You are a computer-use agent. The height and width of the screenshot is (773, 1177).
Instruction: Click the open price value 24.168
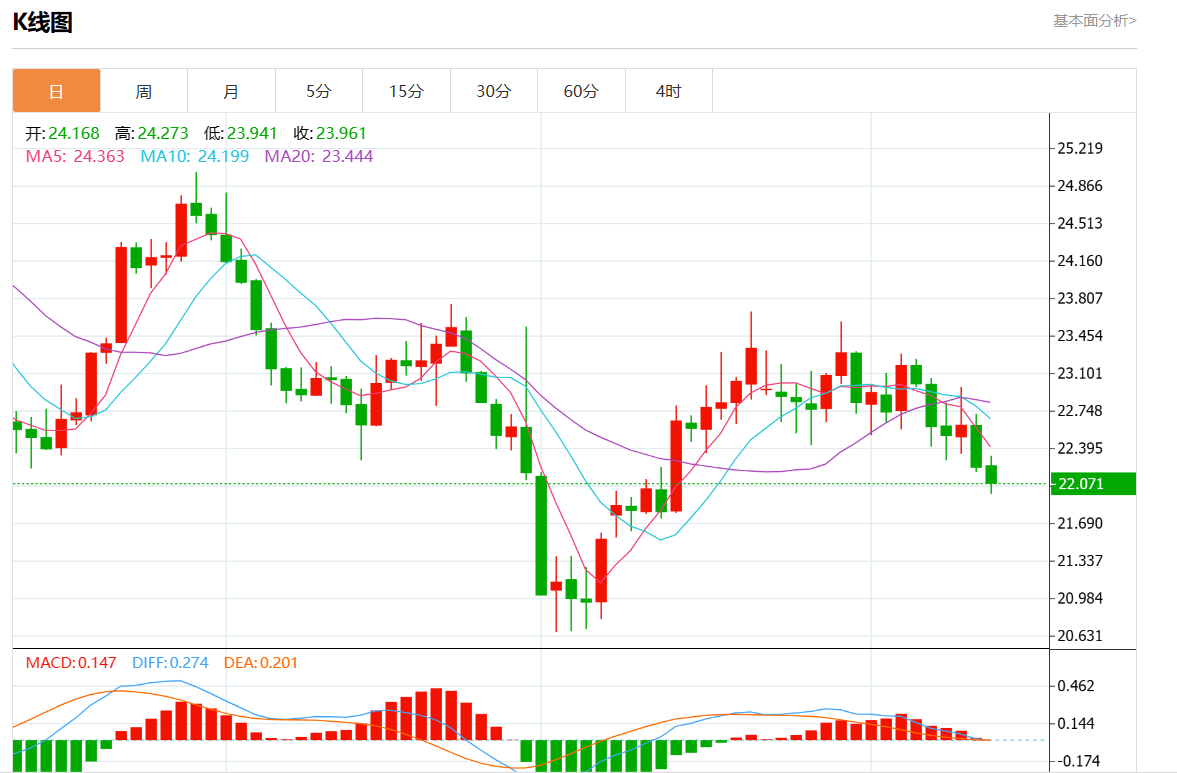click(74, 133)
